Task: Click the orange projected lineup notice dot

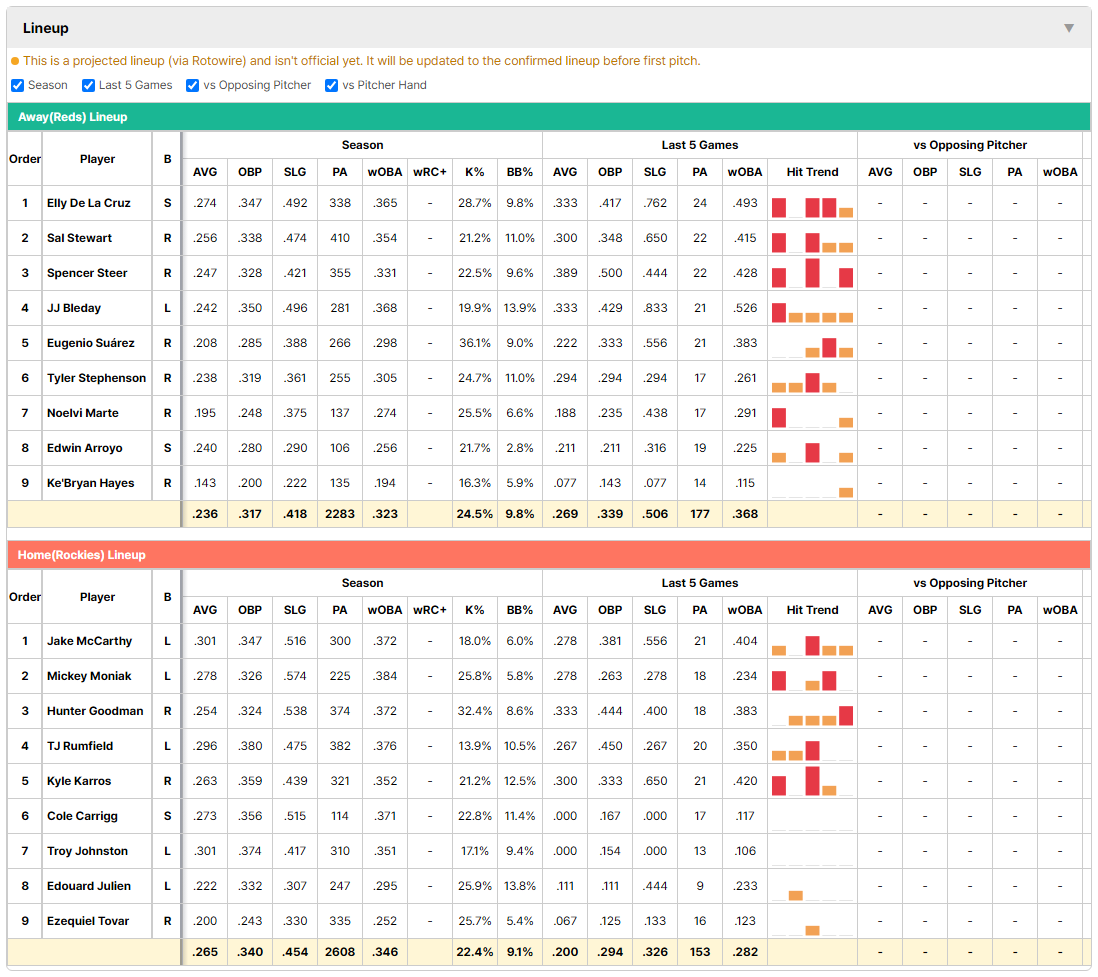Action: coord(15,61)
